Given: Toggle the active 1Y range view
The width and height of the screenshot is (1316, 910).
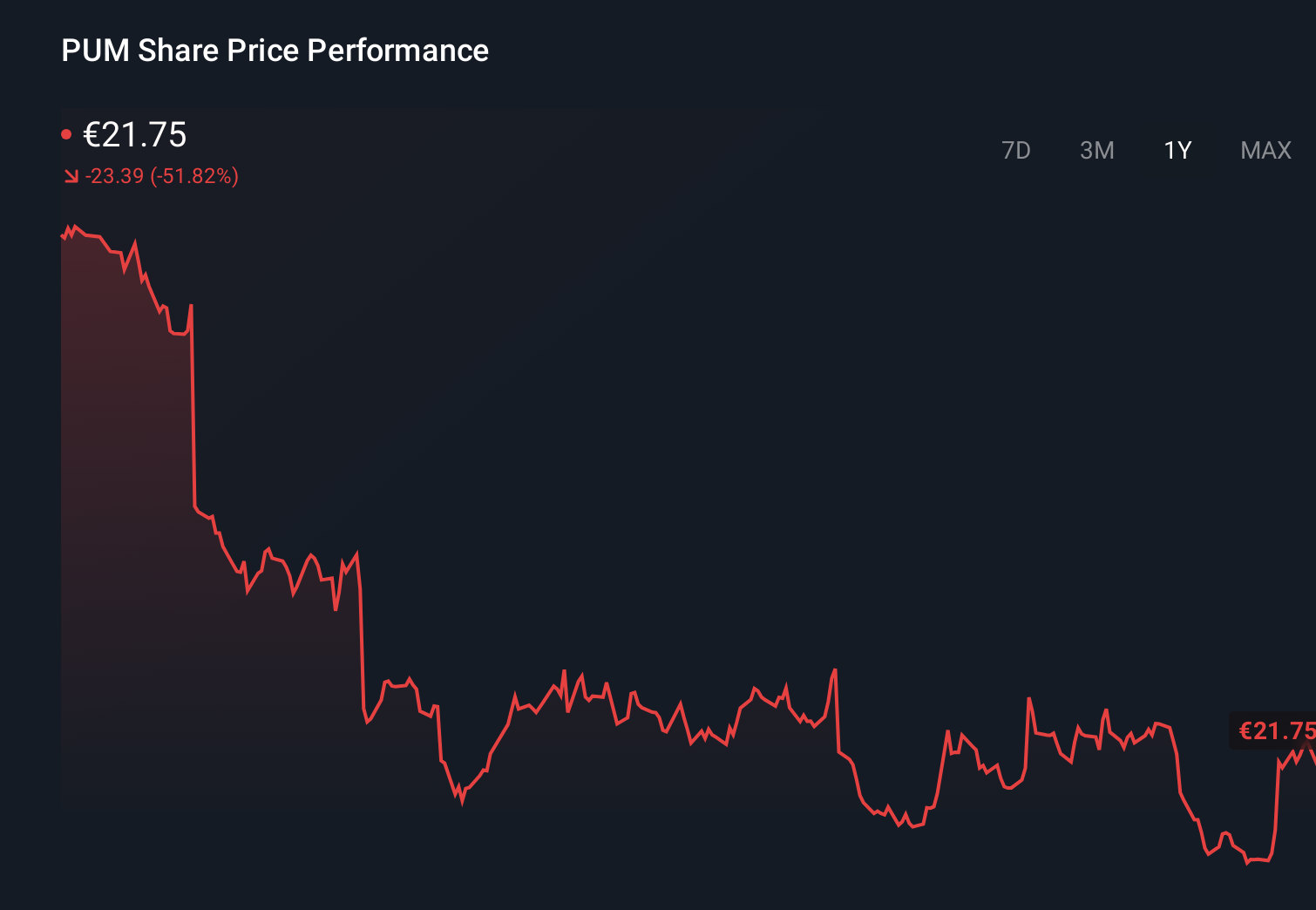Looking at the screenshot, I should click(x=1177, y=150).
